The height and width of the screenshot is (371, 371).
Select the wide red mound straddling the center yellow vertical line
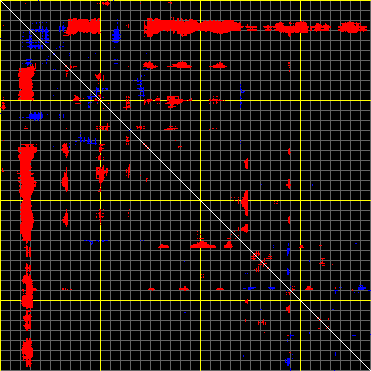coord(203,245)
